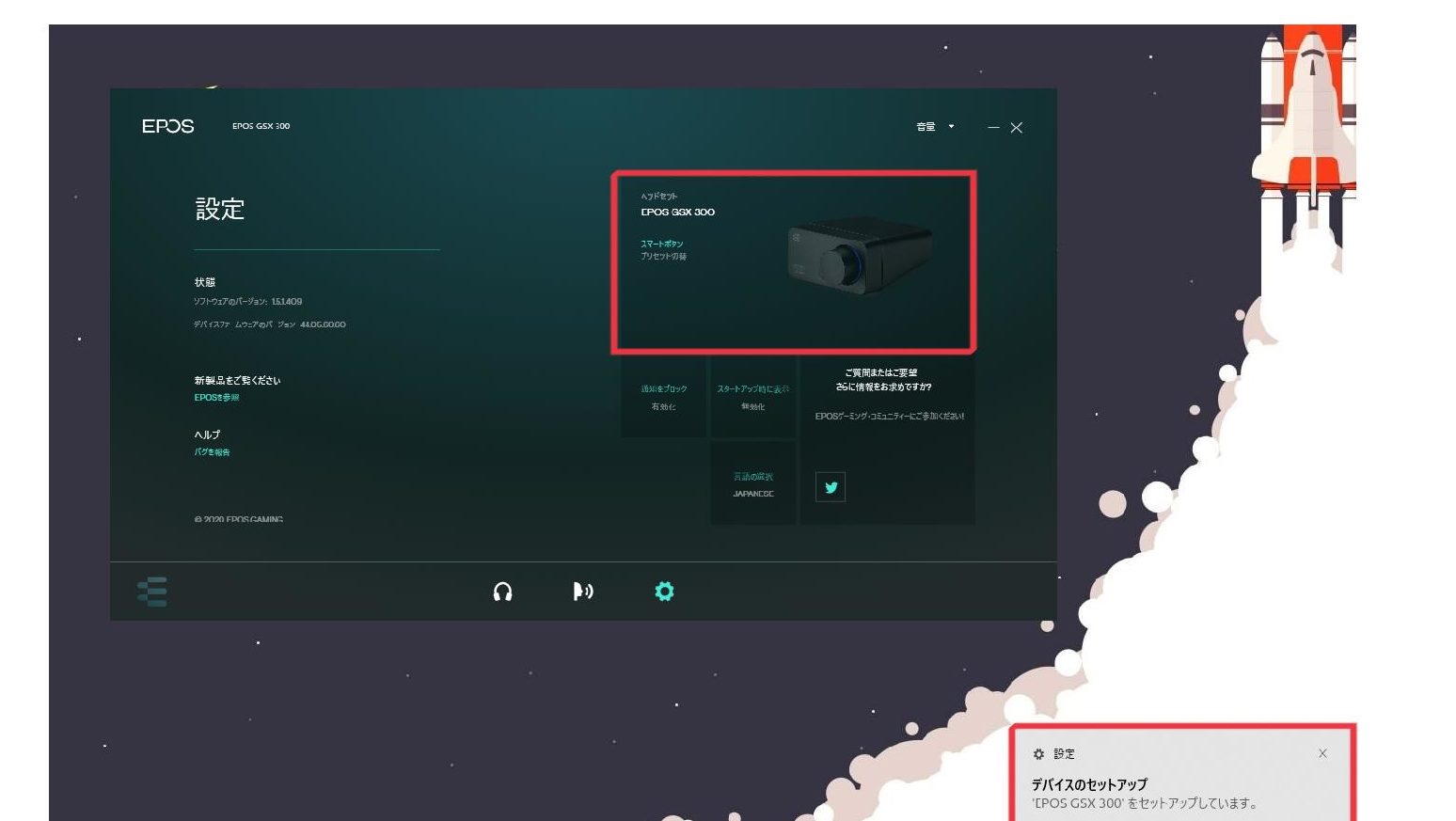This screenshot has width=1456, height=821.
Task: Click the EPOSゲーミング・コミュニティー text
Action: [890, 416]
